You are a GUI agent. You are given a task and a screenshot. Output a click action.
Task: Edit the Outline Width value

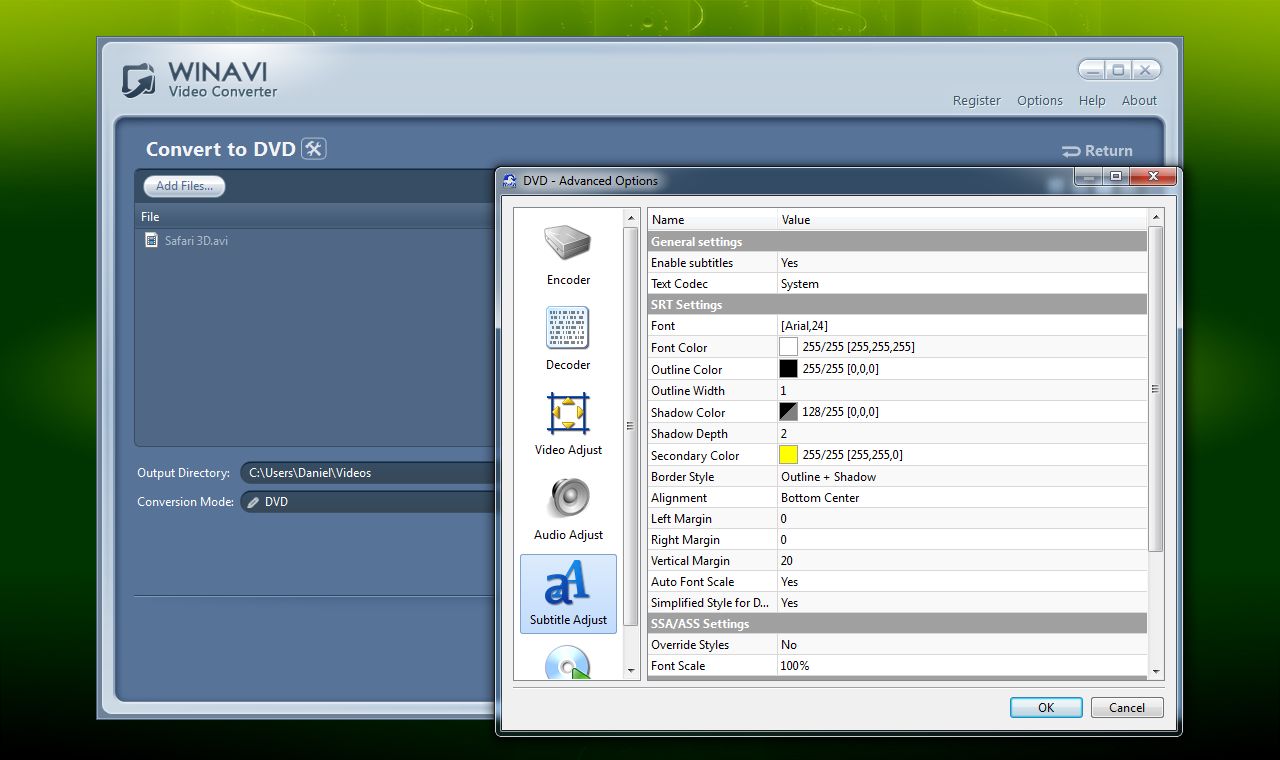point(962,391)
